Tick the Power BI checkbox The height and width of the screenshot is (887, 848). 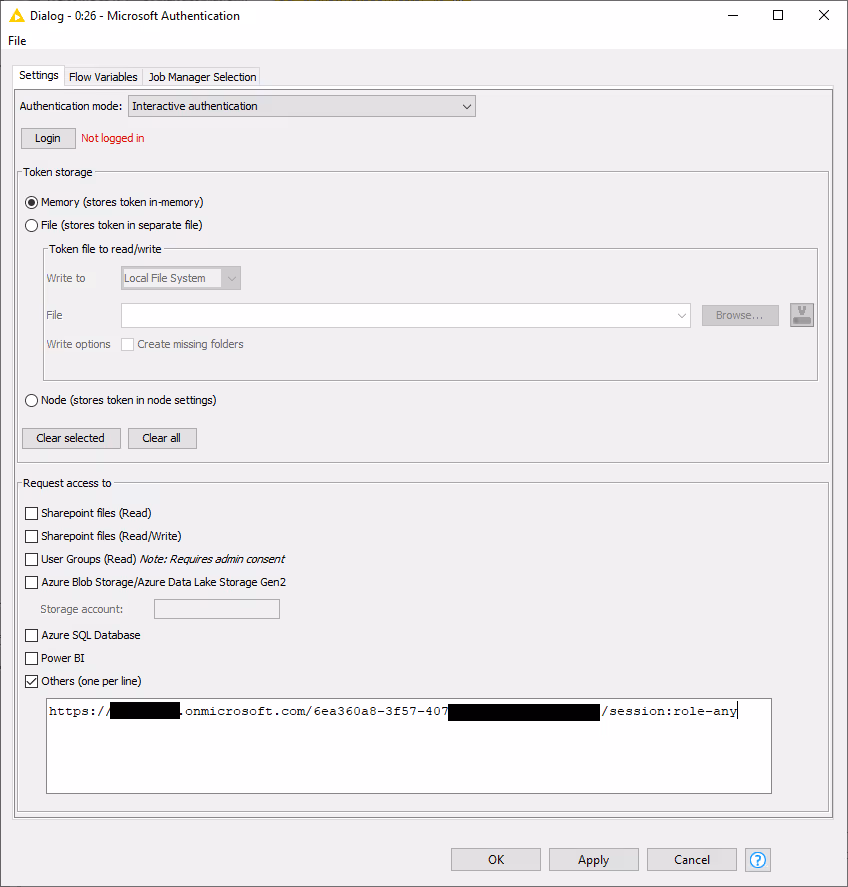click(32, 658)
